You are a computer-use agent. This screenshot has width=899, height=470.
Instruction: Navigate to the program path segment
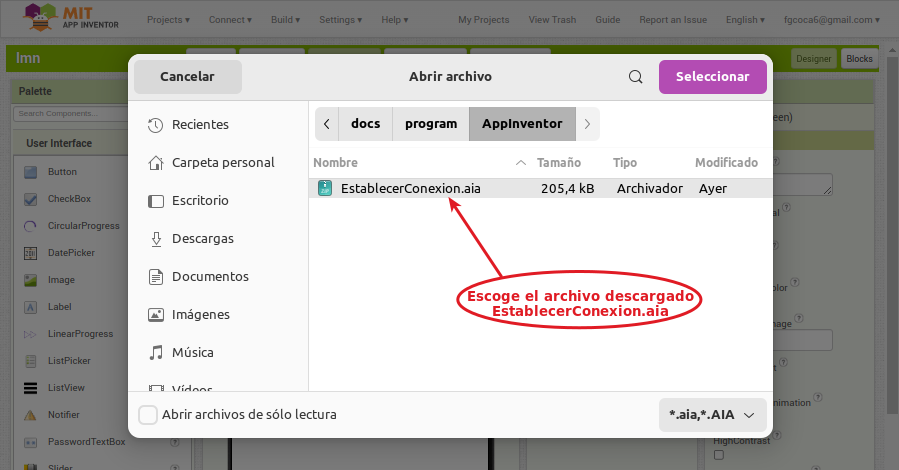[x=431, y=124]
